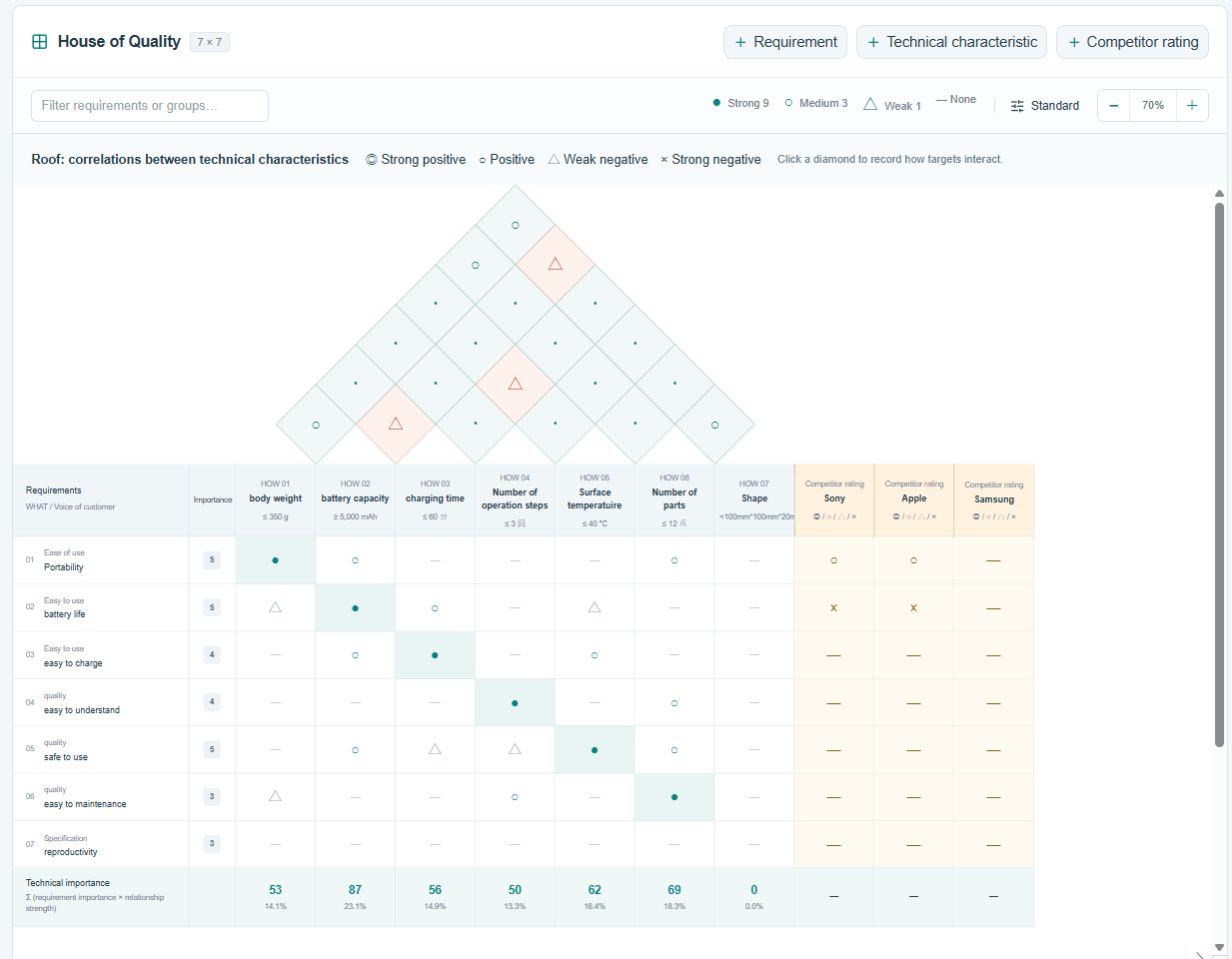Increase zoom with the plus button
Viewport: 1232px width, 959px height.
tap(1192, 106)
